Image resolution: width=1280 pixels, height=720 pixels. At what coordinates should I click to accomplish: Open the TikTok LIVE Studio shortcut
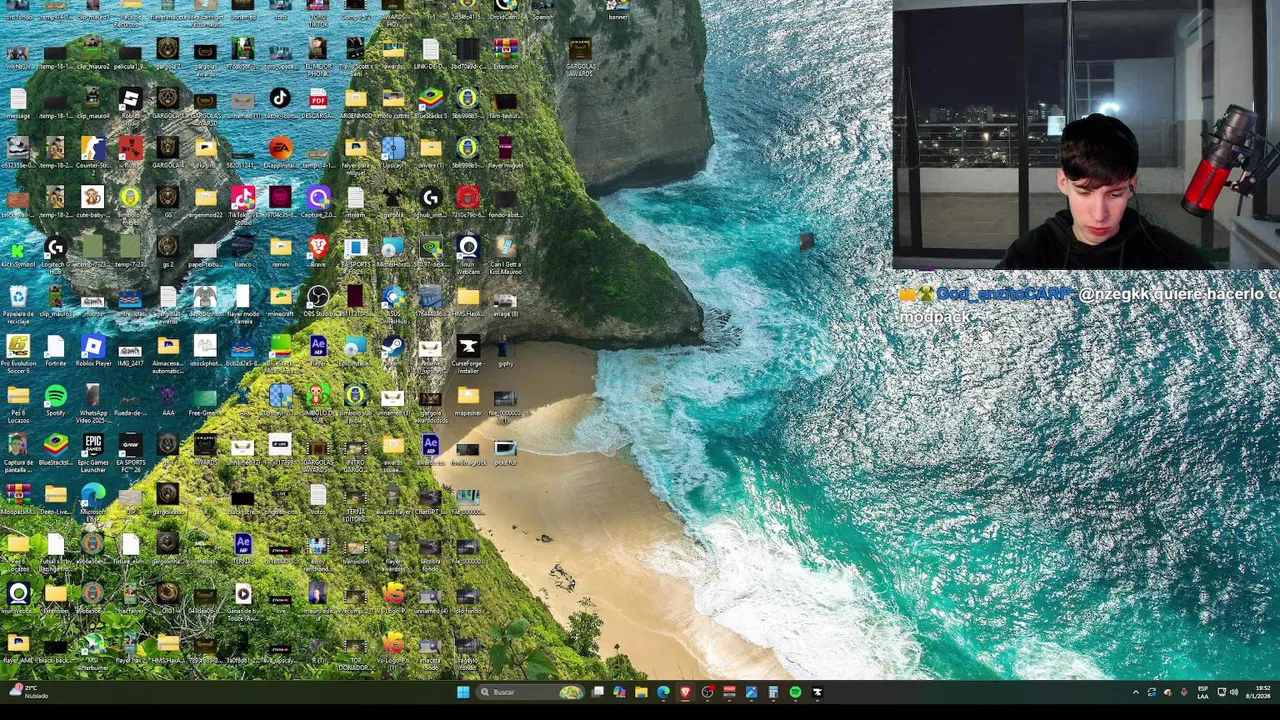[x=243, y=203]
